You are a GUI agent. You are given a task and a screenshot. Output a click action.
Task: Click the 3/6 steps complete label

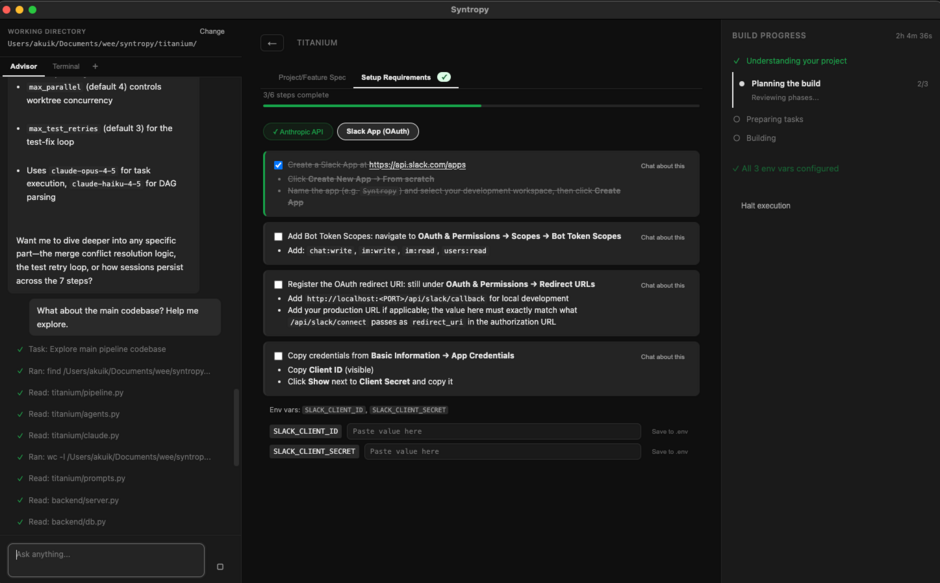pos(296,95)
